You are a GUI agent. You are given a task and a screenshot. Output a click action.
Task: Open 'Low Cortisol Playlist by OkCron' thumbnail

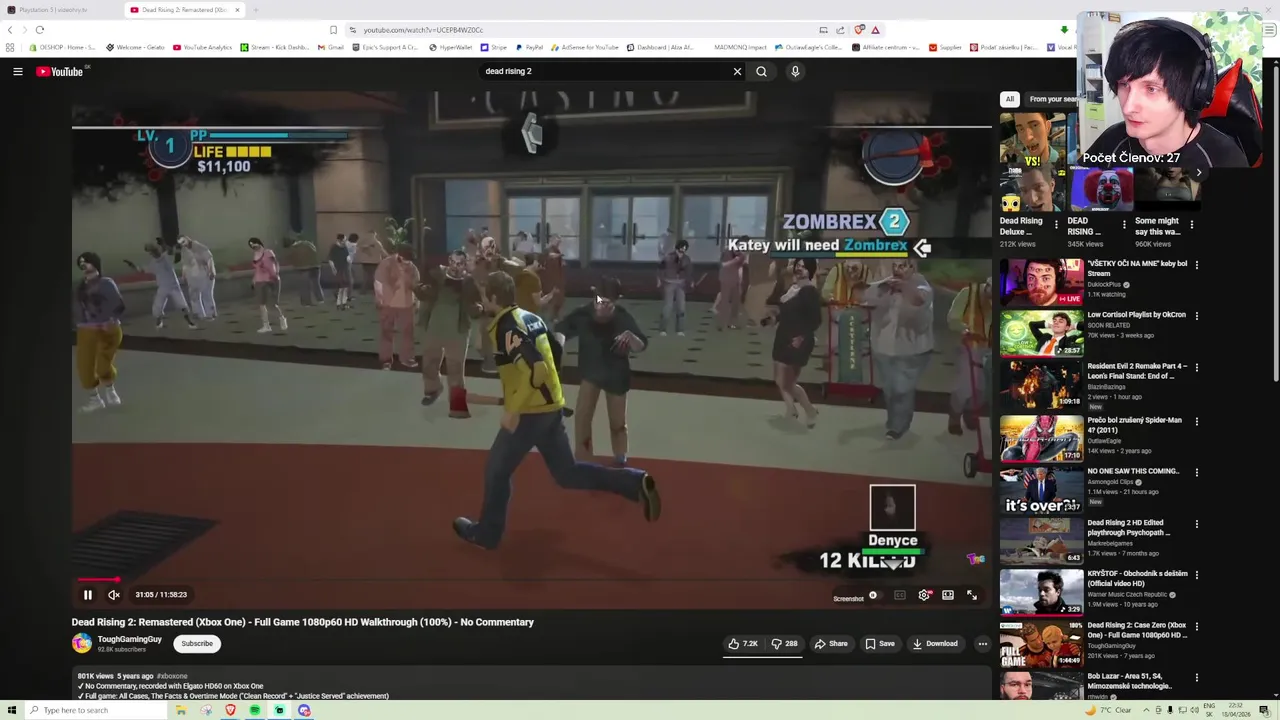(1041, 333)
